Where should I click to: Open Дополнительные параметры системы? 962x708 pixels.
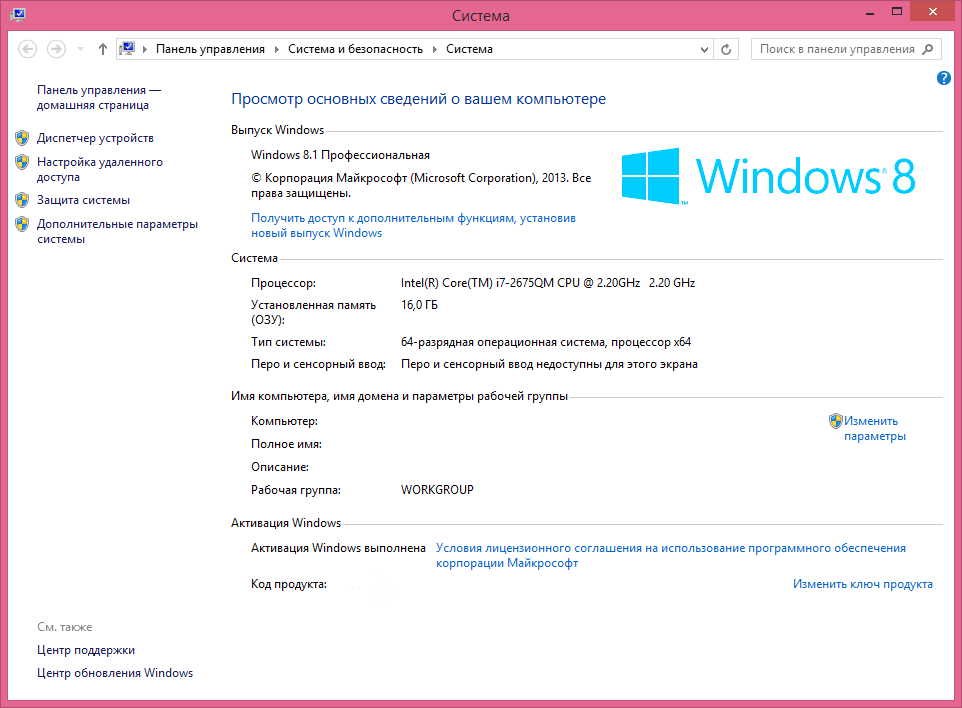(x=117, y=231)
